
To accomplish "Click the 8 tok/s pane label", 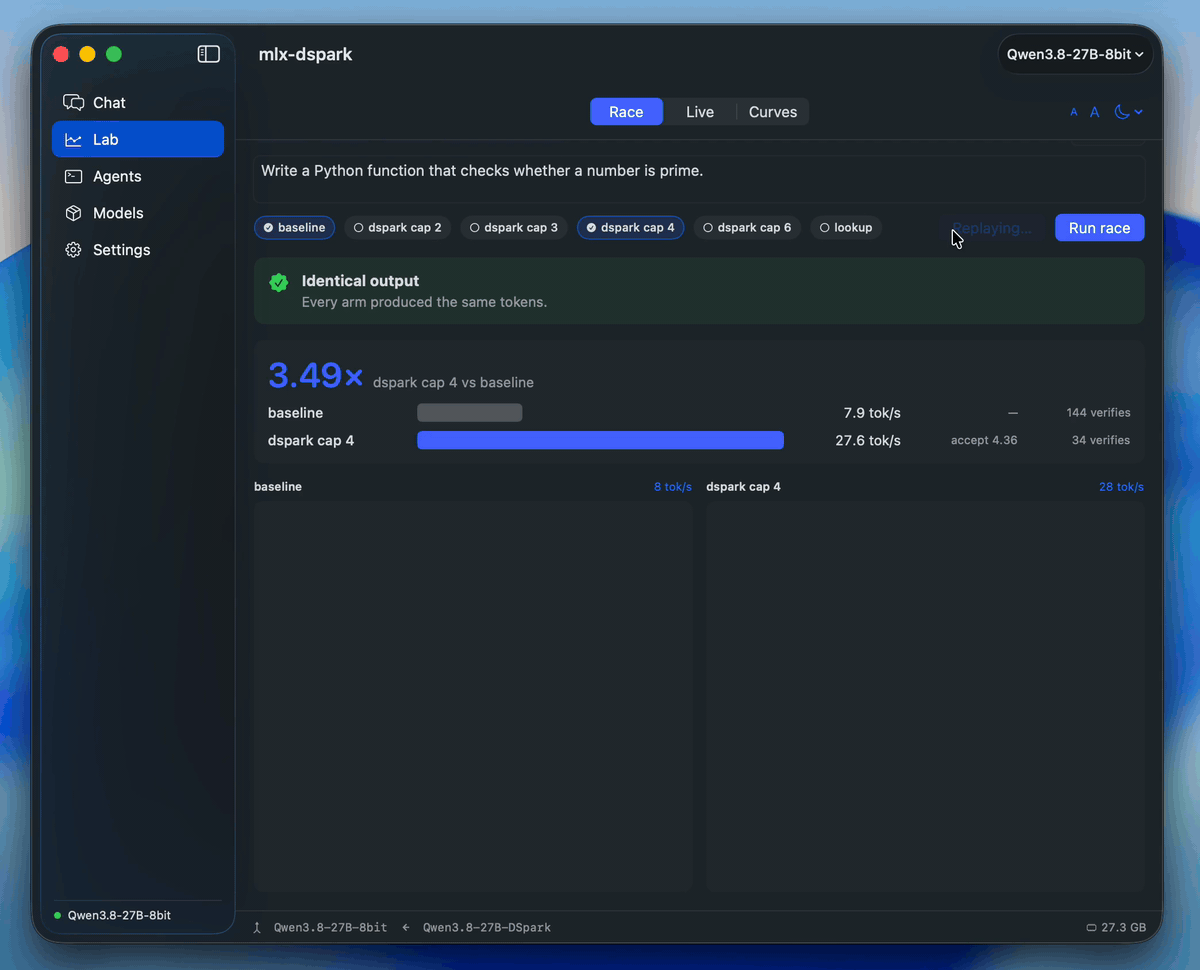I will tap(673, 487).
